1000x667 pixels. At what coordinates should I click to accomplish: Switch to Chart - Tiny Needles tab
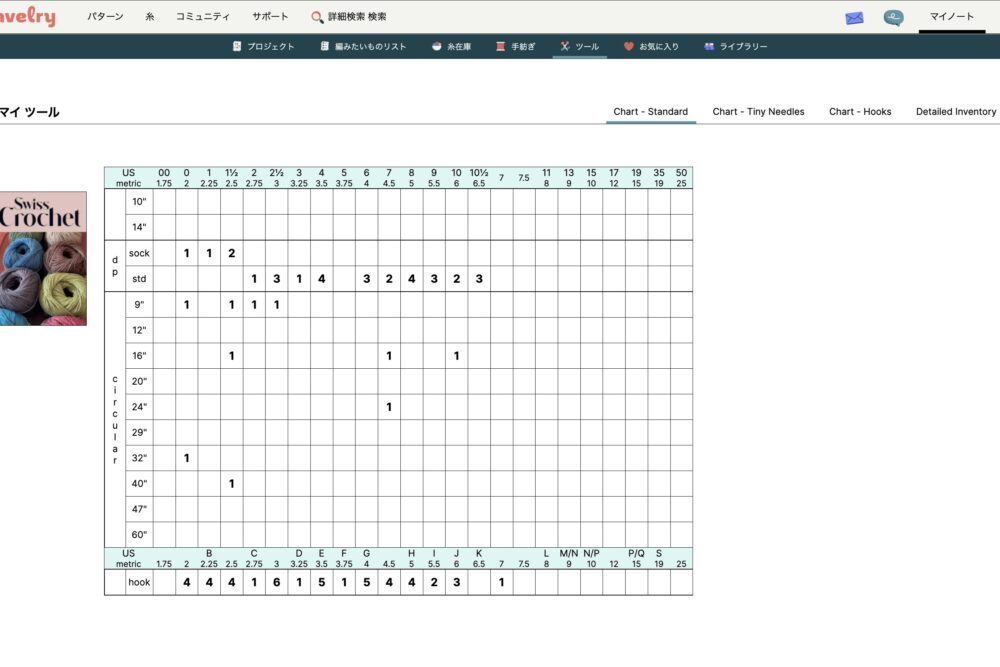[x=758, y=112]
